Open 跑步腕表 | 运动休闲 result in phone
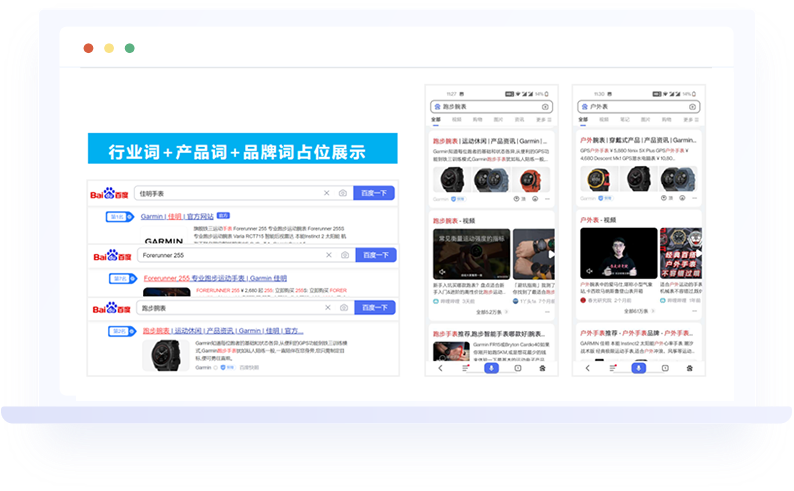This screenshot has width=794, height=491. click(490, 141)
